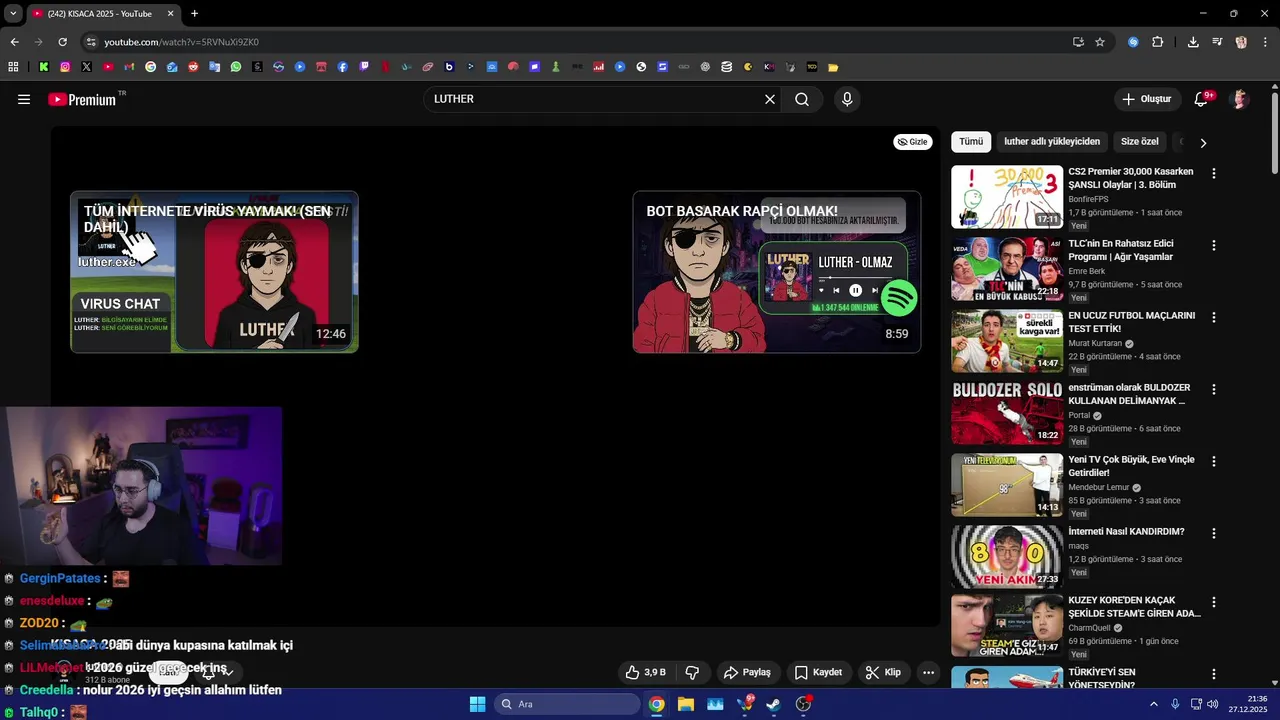Screen dimensions: 1280x720
Task: Open Chrome extensions puzzle icon
Action: 1158,42
